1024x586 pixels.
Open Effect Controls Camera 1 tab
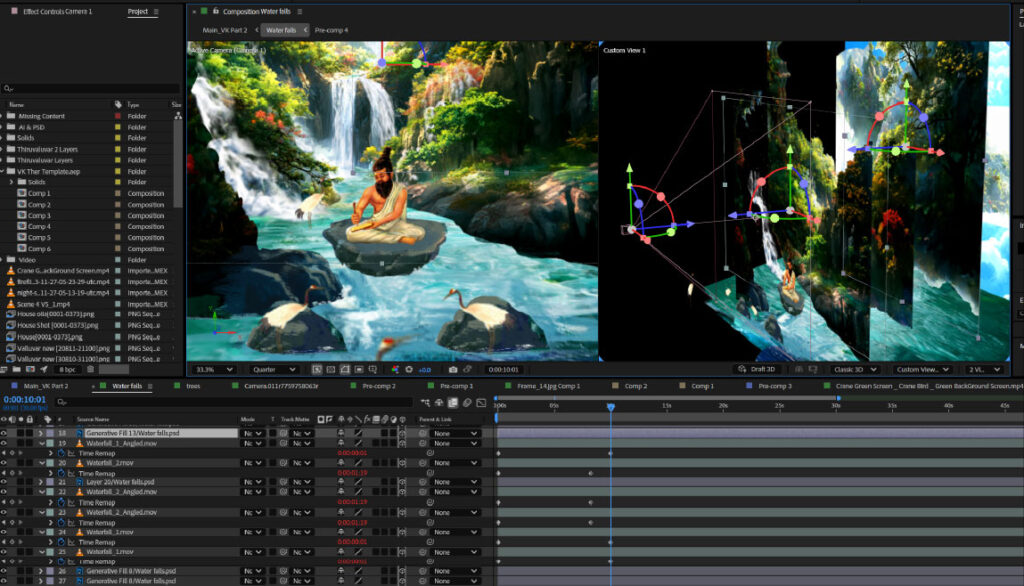(57, 11)
